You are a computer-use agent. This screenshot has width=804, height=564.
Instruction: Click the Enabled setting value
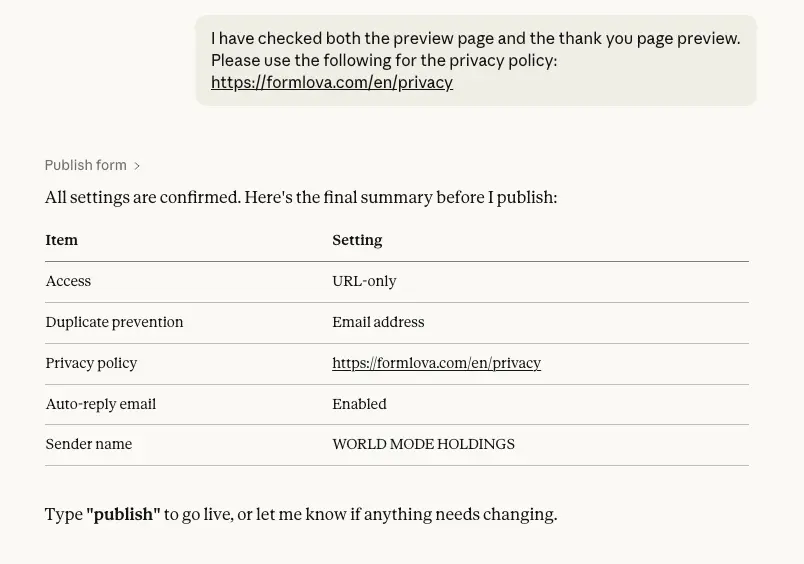[x=359, y=404]
